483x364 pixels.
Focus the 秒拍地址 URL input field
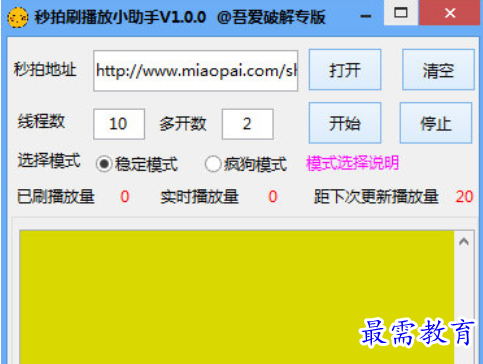[196, 71]
